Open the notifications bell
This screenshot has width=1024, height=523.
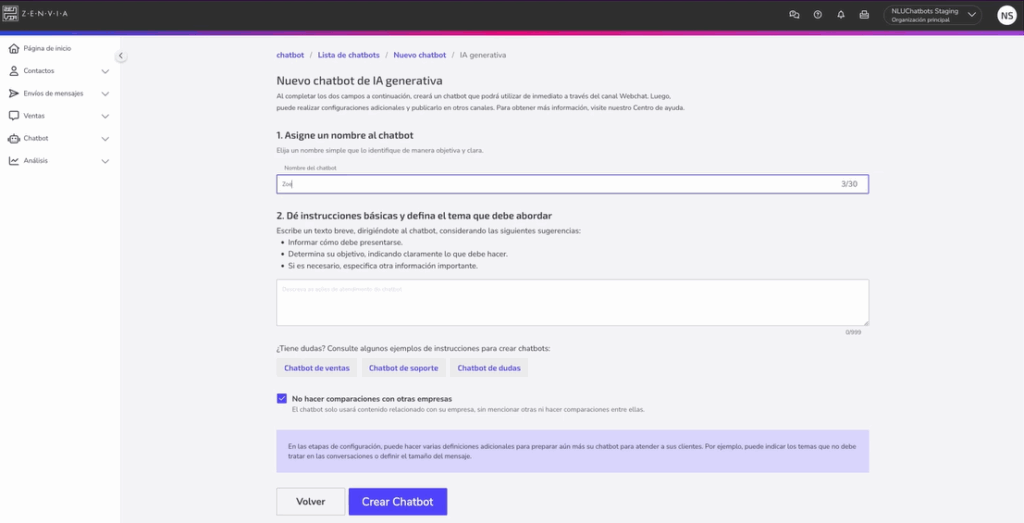(x=841, y=15)
